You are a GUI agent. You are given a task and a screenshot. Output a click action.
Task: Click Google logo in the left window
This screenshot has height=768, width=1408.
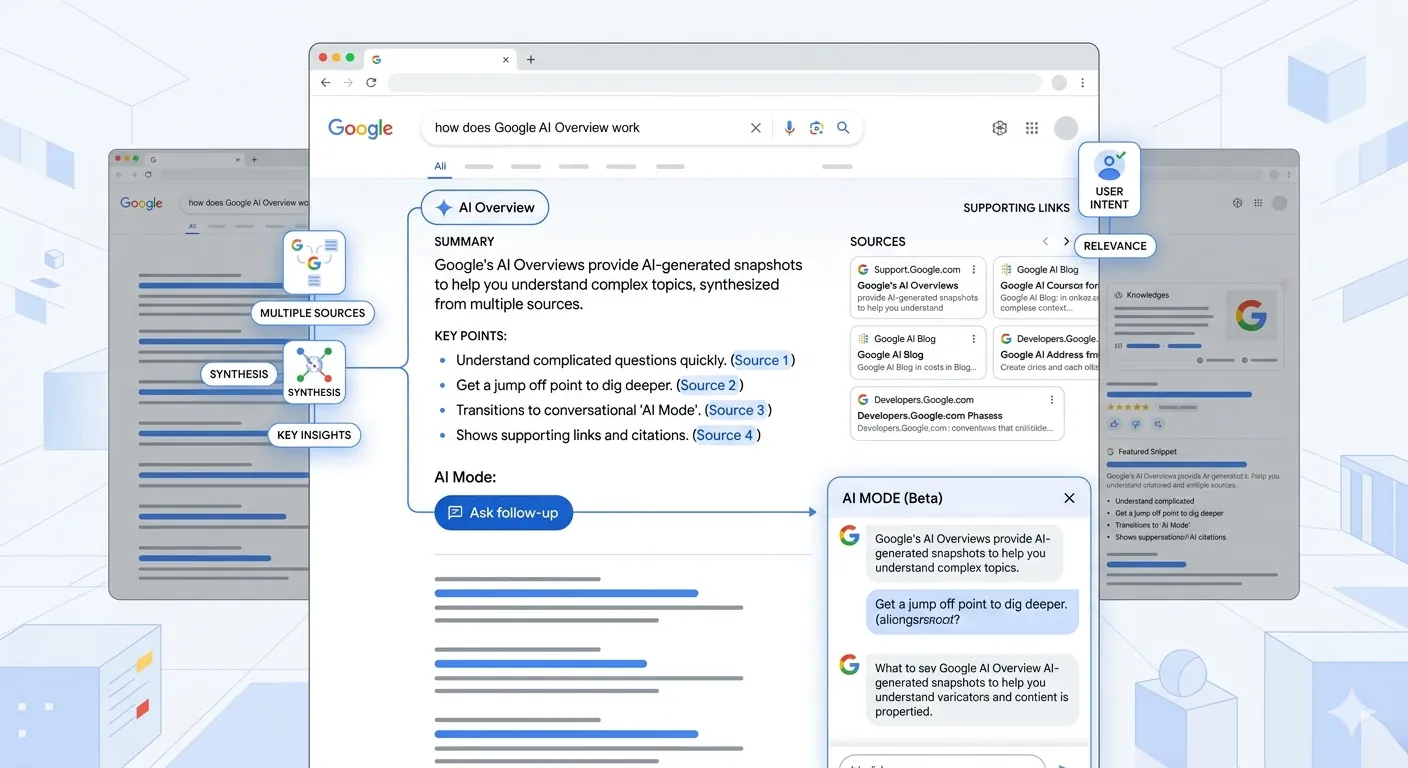[x=141, y=203]
